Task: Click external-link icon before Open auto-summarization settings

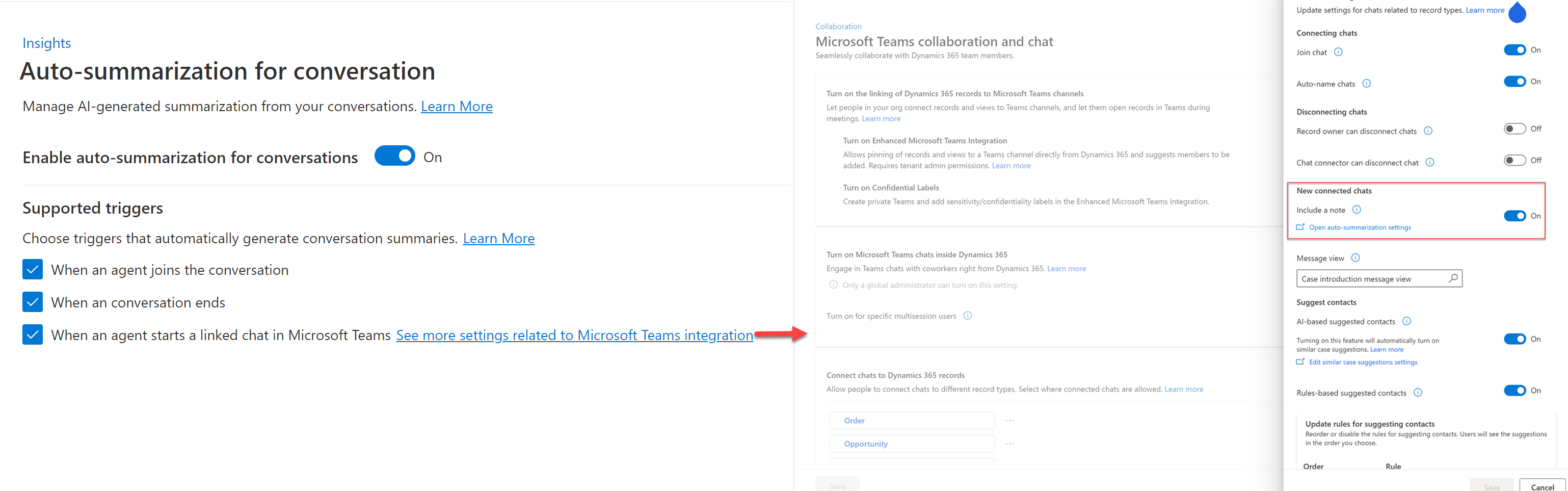Action: [1300, 227]
